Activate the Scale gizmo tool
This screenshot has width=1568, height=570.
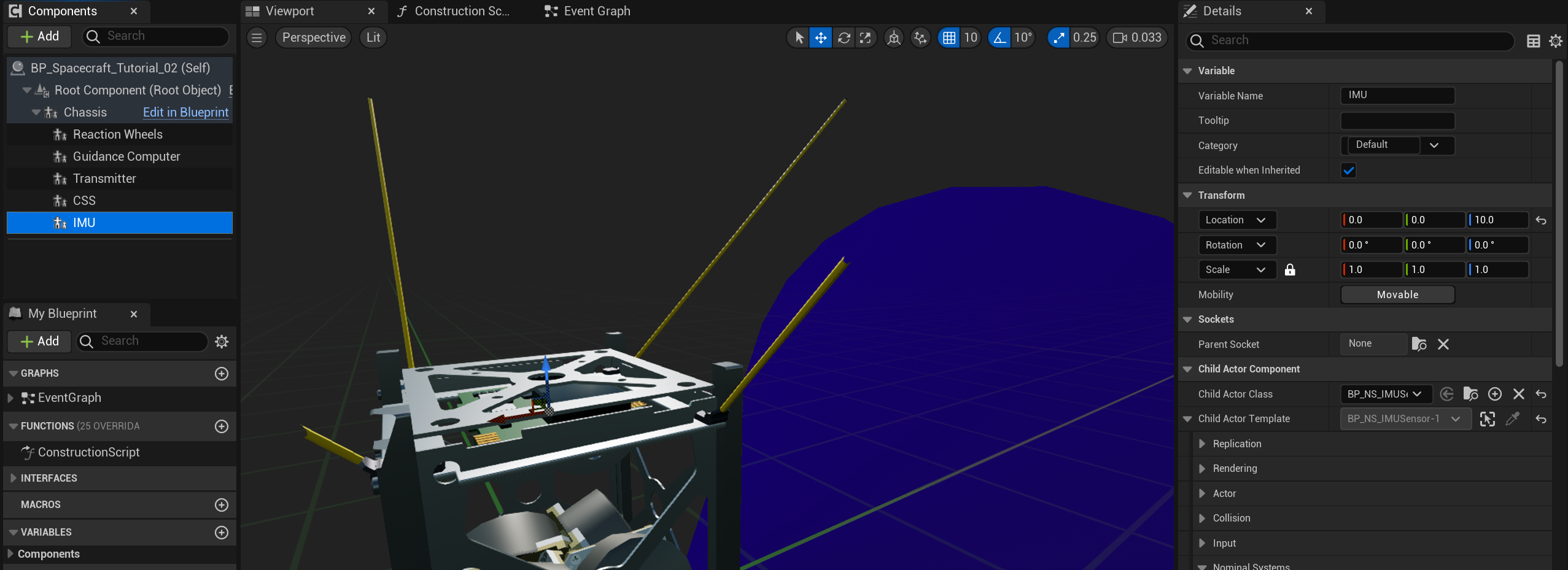tap(865, 37)
